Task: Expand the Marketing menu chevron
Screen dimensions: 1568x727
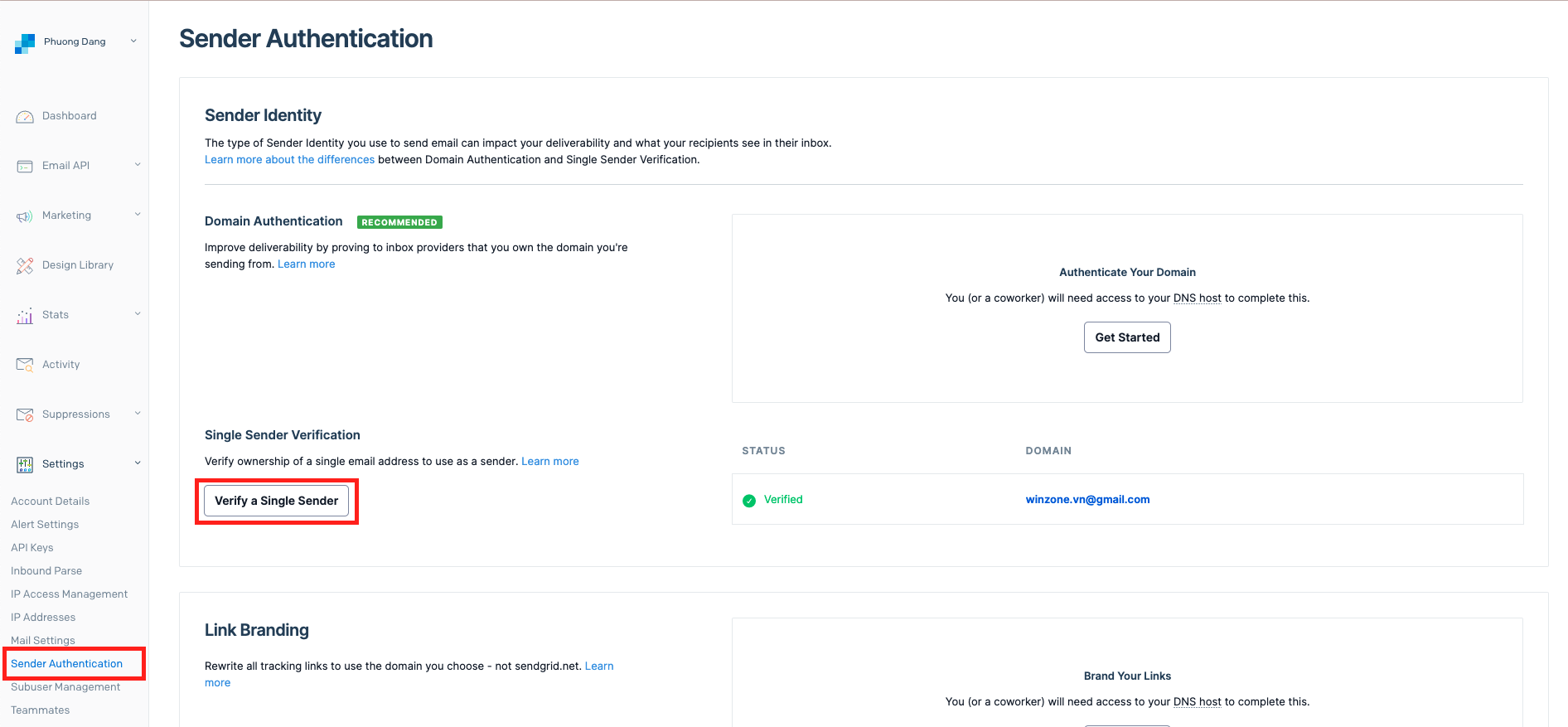Action: (138, 214)
